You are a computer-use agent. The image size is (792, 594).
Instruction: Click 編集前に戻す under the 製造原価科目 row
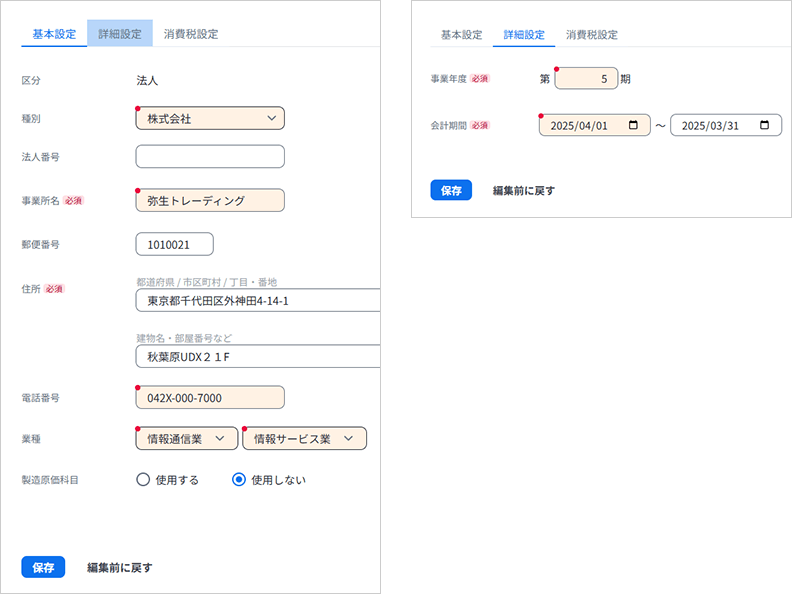coord(119,568)
